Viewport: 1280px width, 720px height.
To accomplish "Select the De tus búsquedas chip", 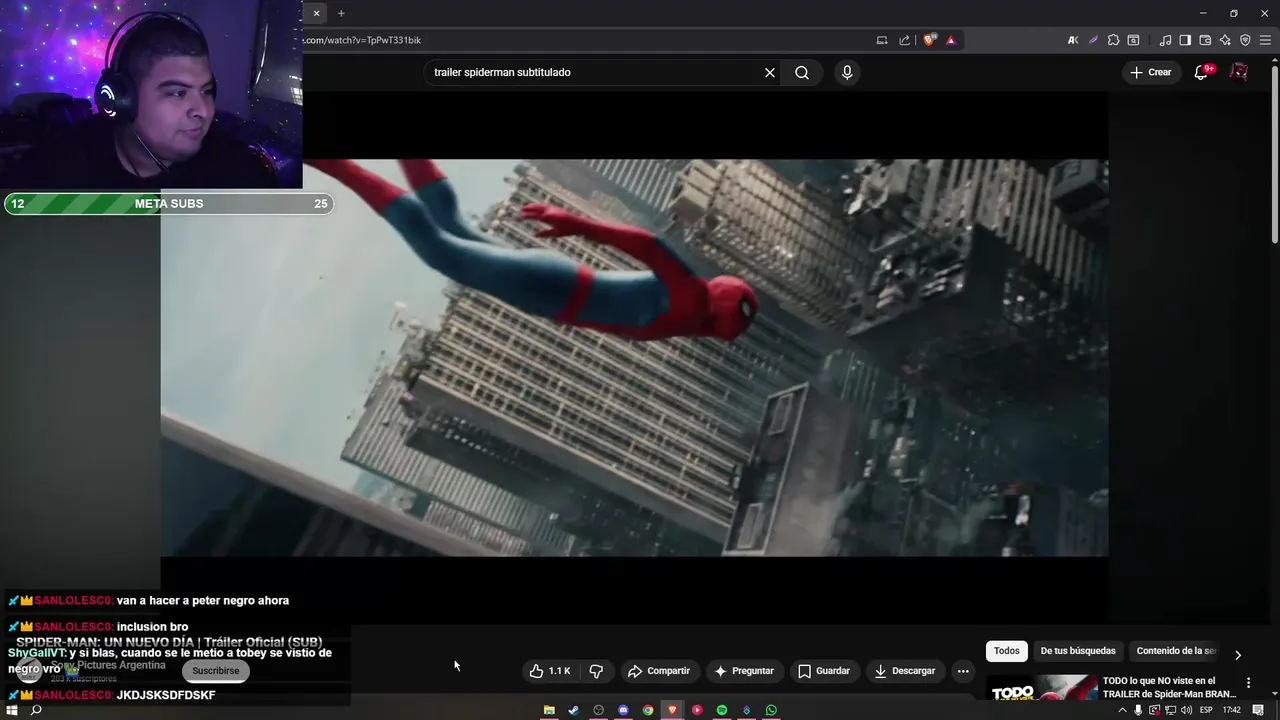I will coord(1078,651).
